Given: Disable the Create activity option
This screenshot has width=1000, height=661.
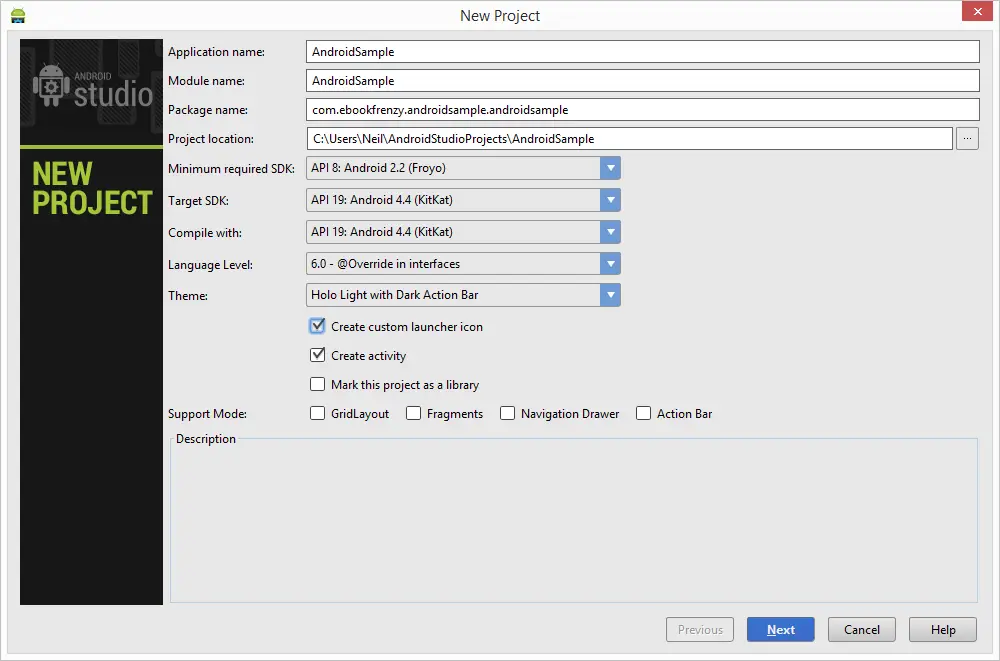Looking at the screenshot, I should (317, 355).
